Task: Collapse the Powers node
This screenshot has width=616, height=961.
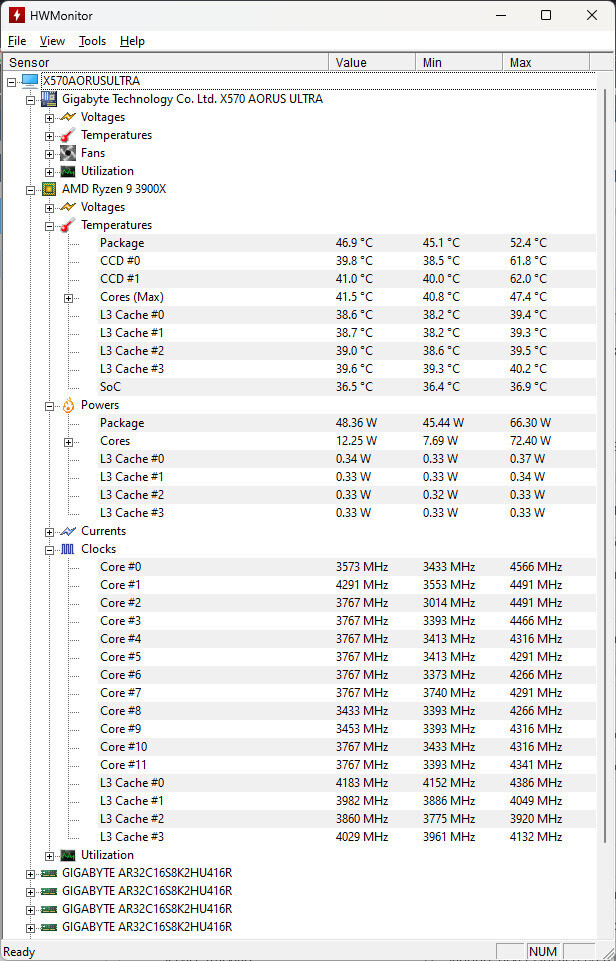Action: point(50,406)
